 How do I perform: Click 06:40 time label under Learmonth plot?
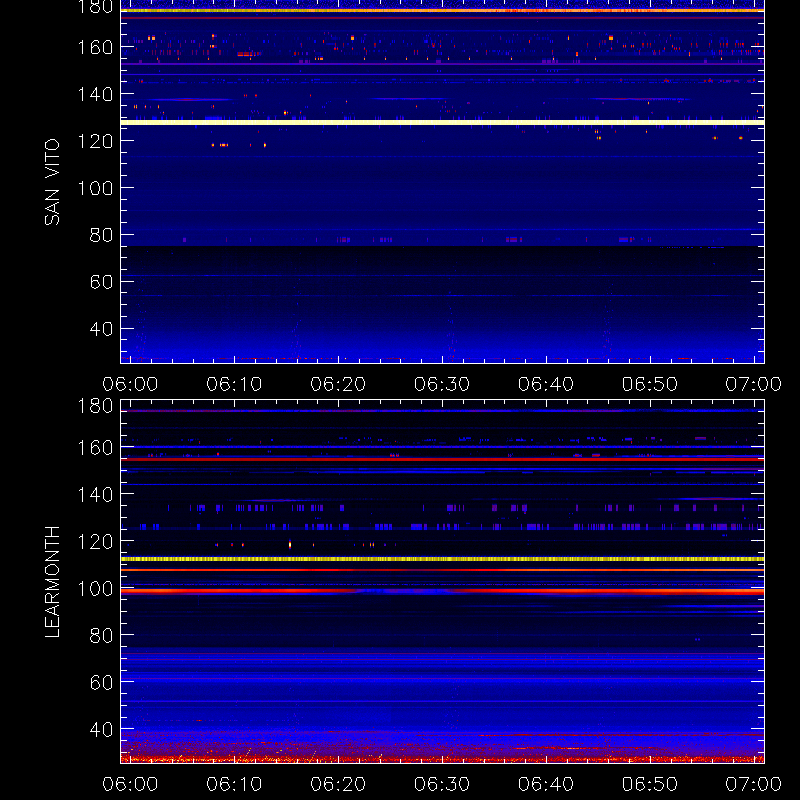(x=546, y=784)
